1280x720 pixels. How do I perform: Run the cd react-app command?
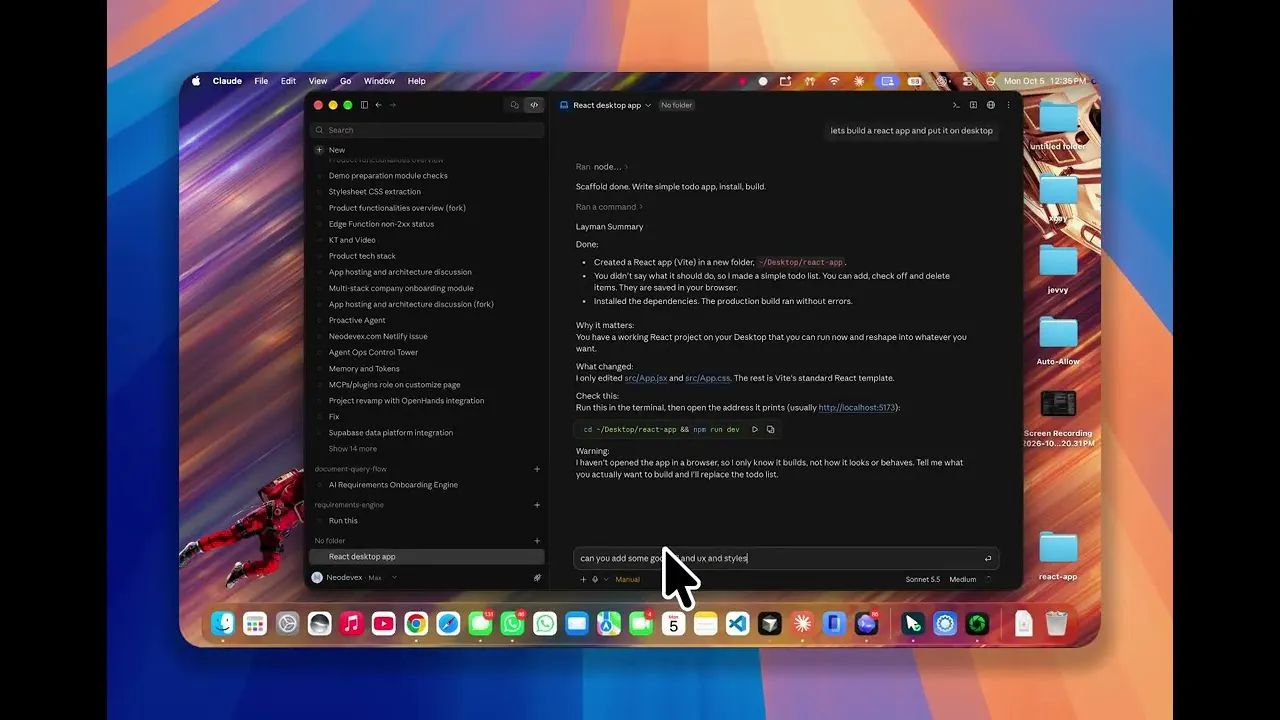(x=755, y=429)
